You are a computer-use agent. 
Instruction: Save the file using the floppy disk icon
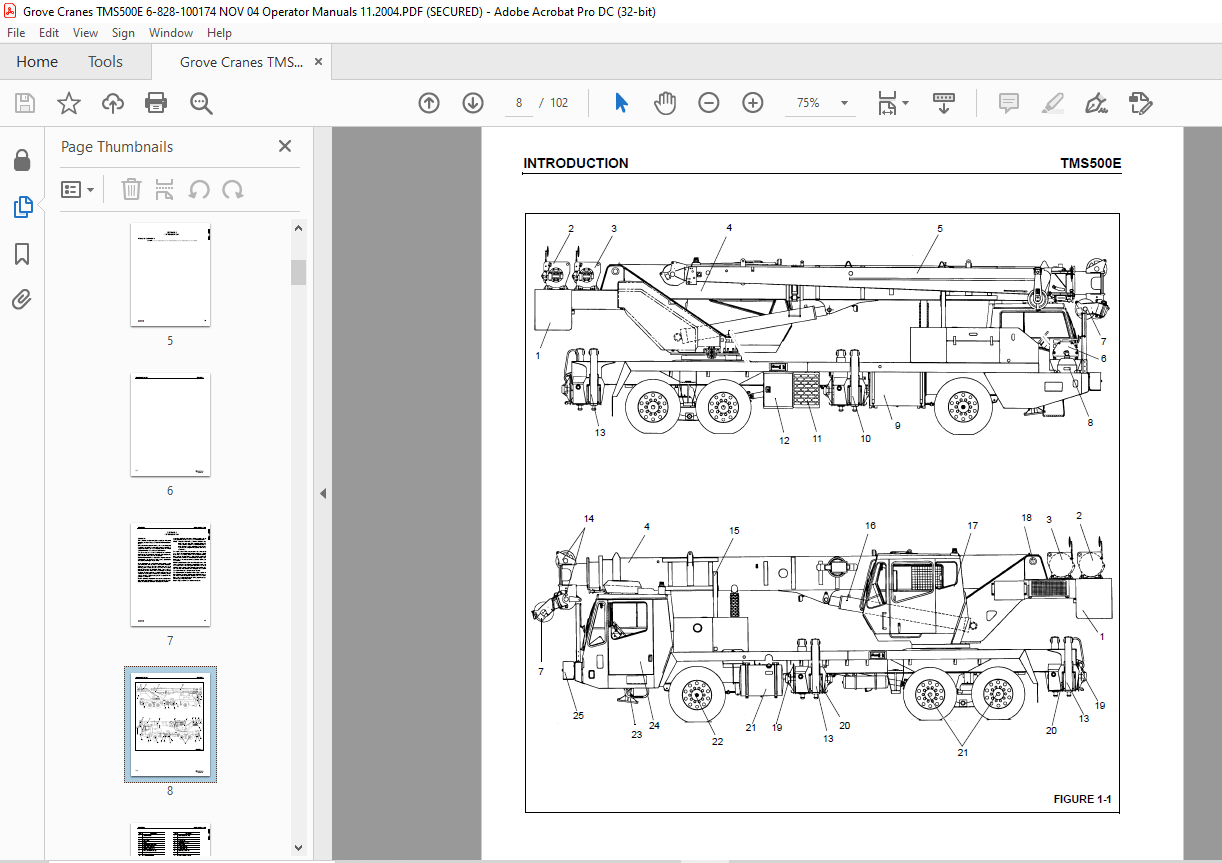[25, 103]
